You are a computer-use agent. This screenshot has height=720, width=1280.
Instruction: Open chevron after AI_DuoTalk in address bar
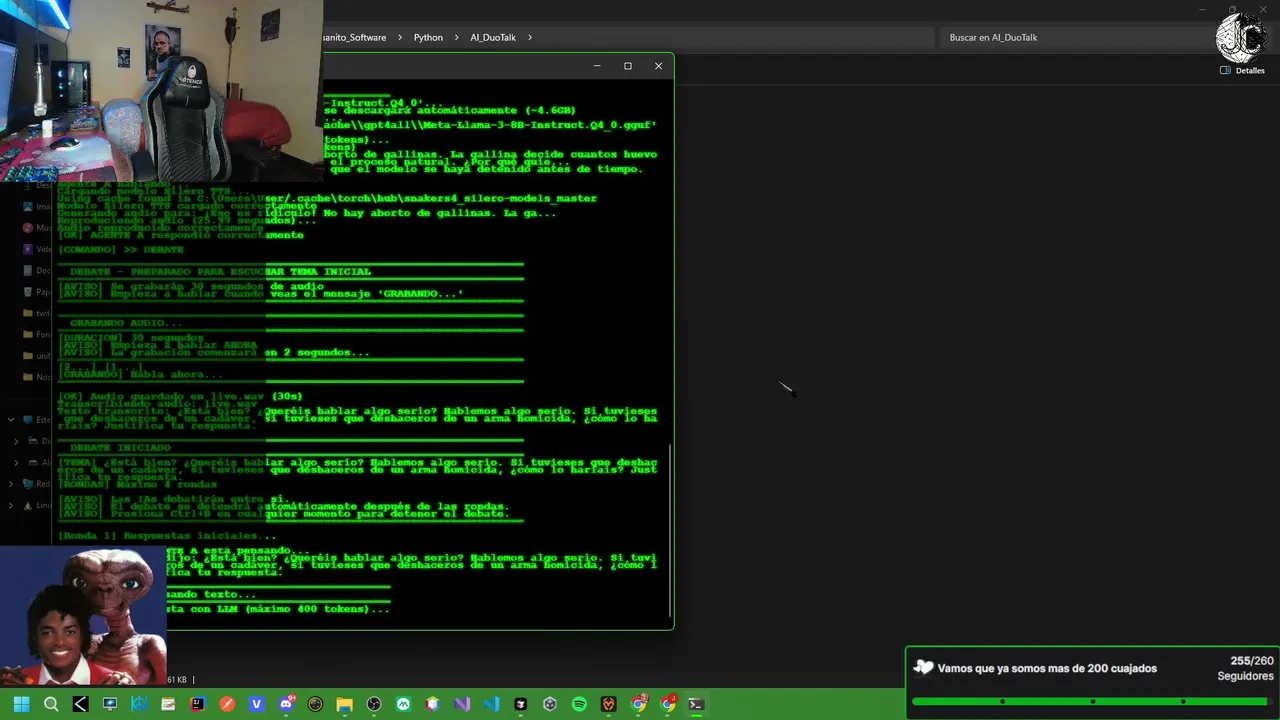[530, 38]
